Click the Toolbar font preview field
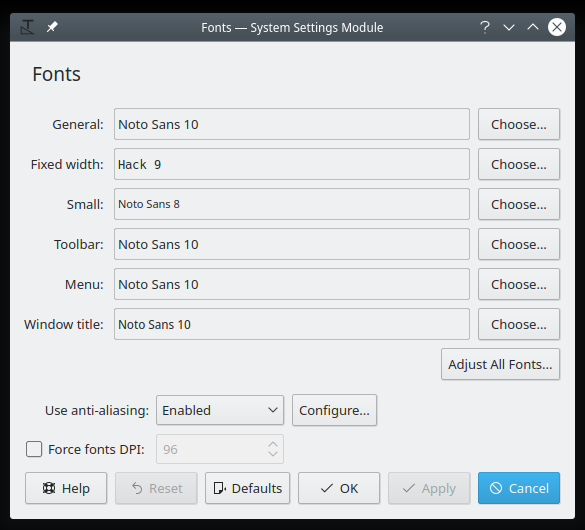Image resolution: width=585 pixels, height=530 pixels. (292, 244)
